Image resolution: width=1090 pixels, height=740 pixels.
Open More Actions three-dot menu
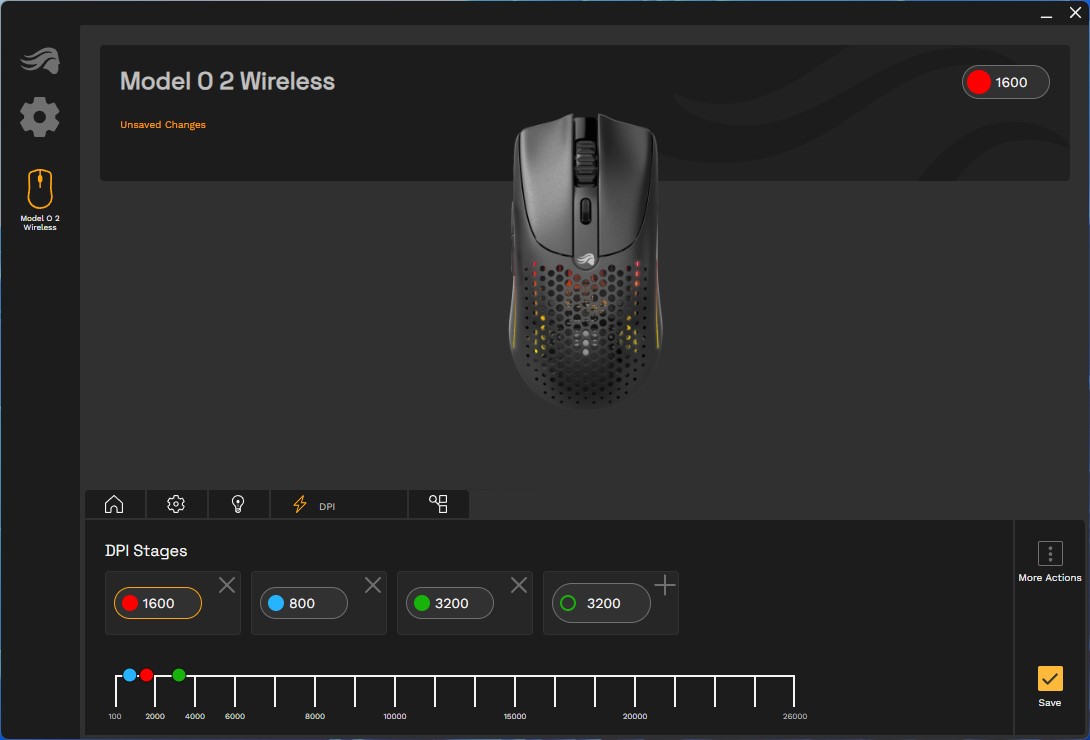[x=1049, y=554]
